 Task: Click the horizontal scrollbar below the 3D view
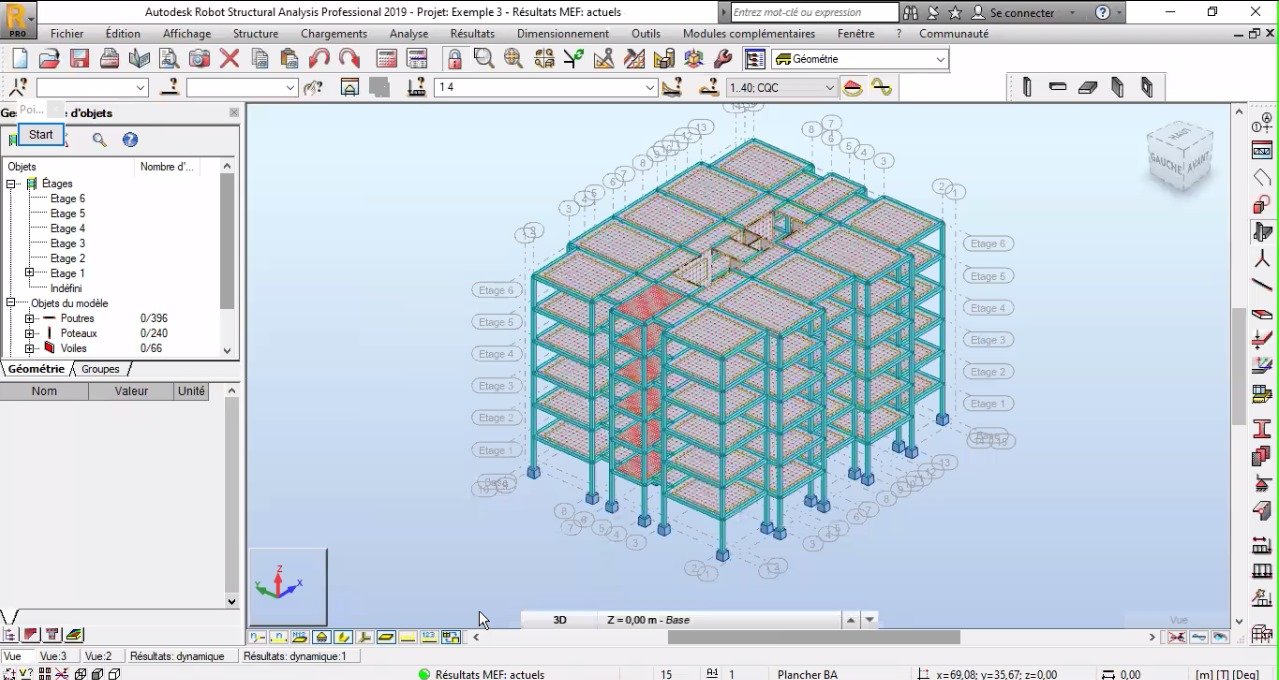[814, 637]
